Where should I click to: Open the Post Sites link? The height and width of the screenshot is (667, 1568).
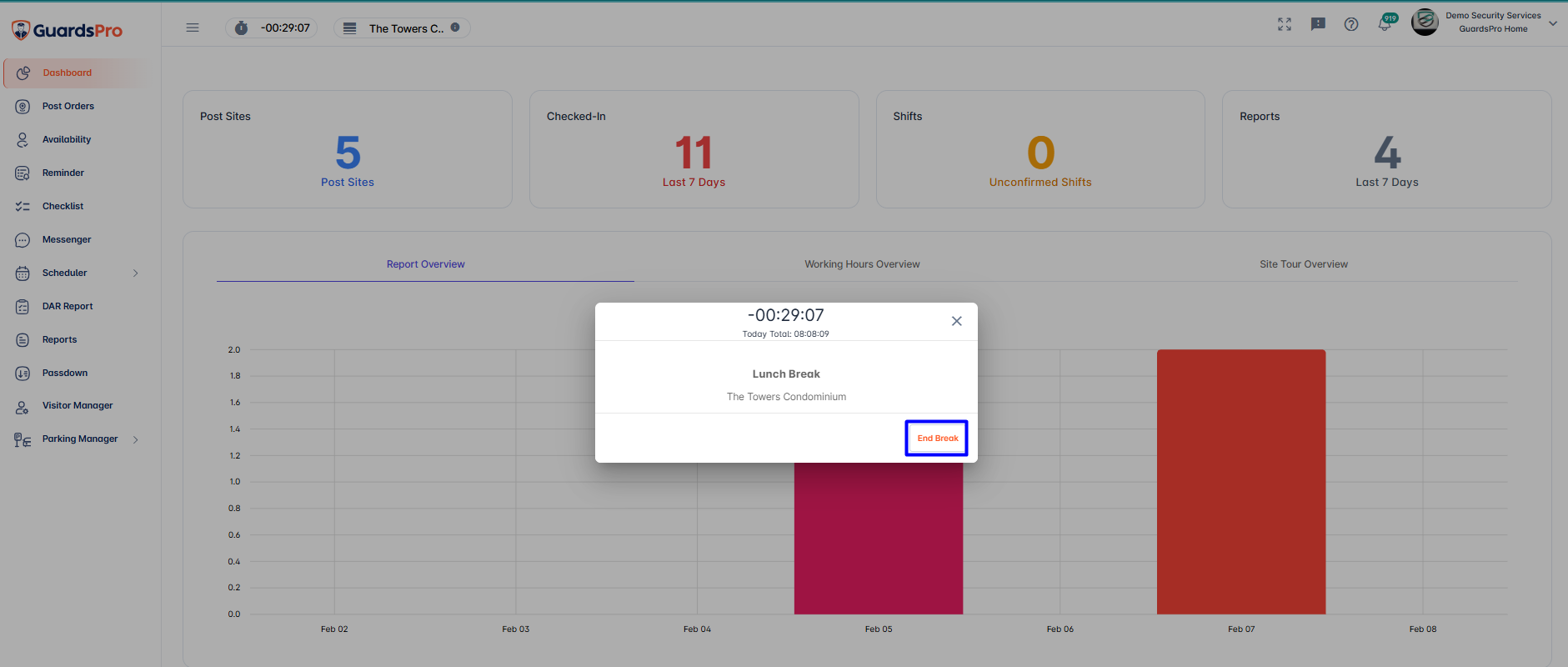point(347,183)
